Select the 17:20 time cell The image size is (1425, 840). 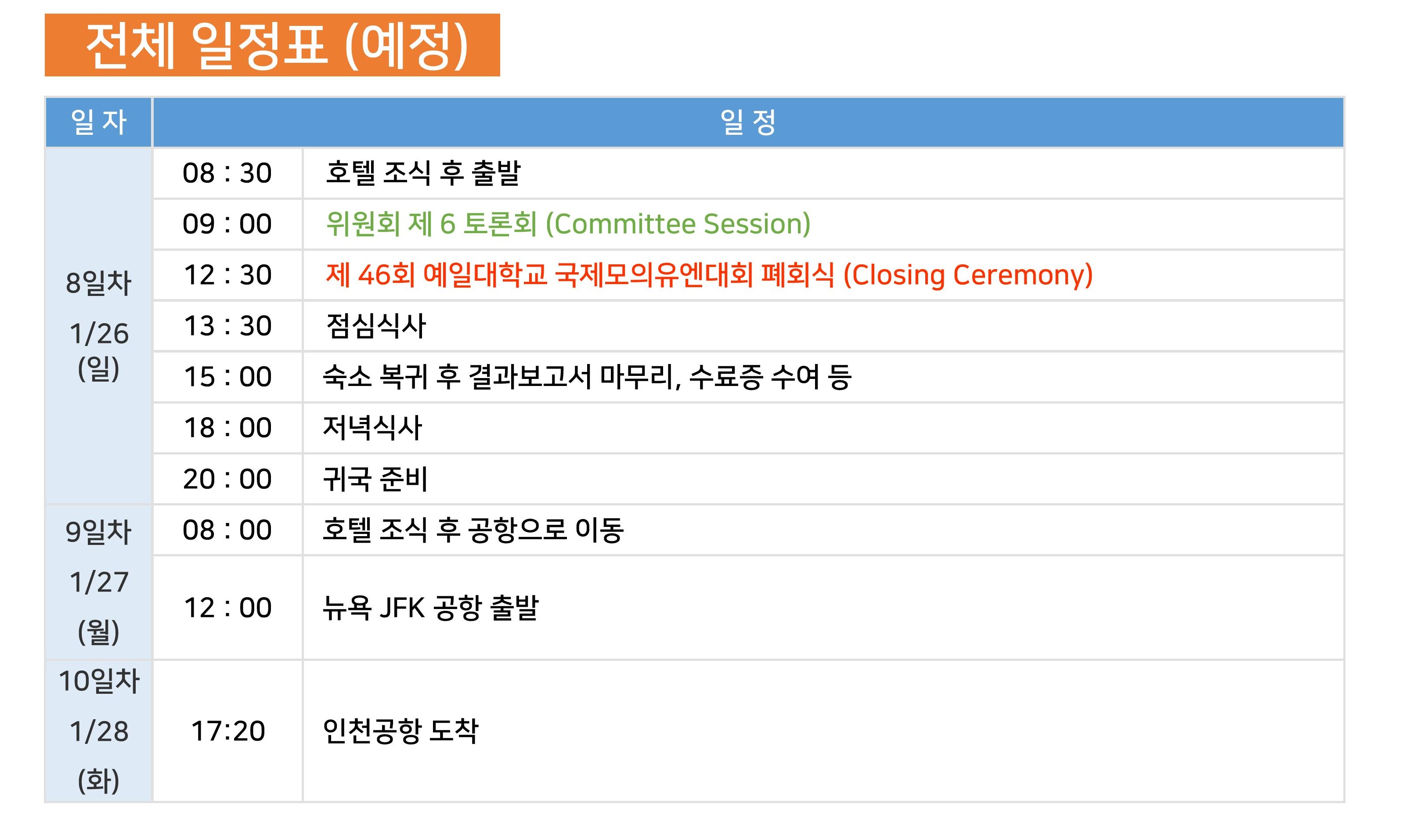[227, 731]
